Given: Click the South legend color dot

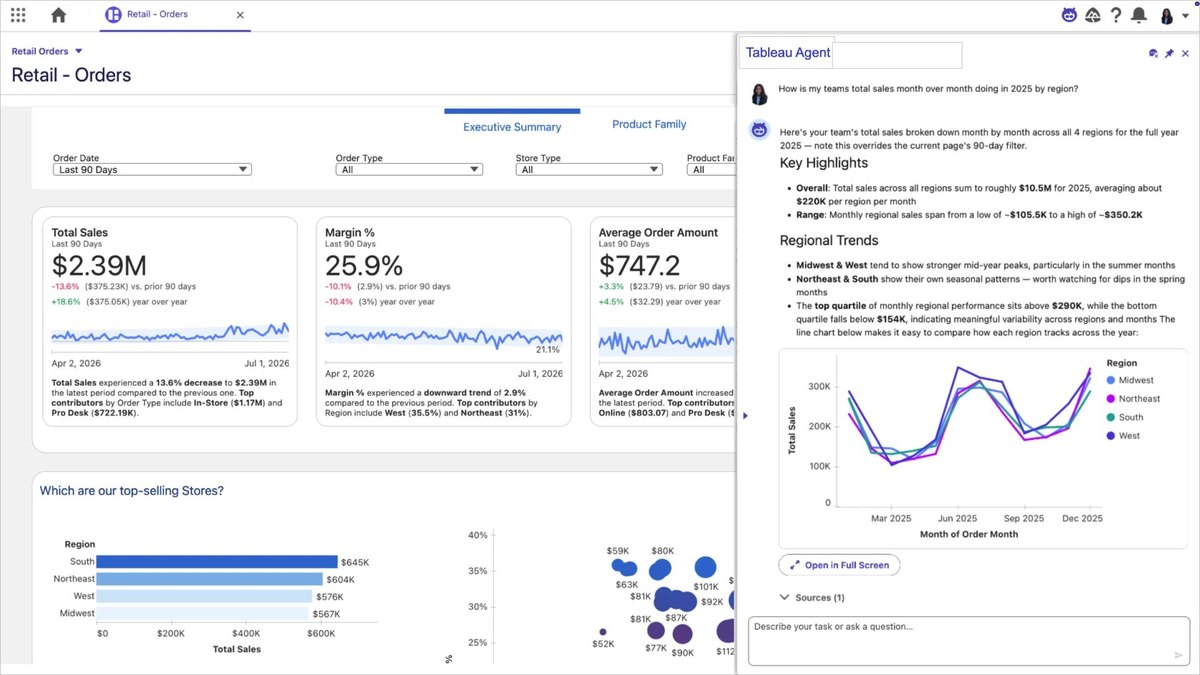Looking at the screenshot, I should tap(1111, 417).
